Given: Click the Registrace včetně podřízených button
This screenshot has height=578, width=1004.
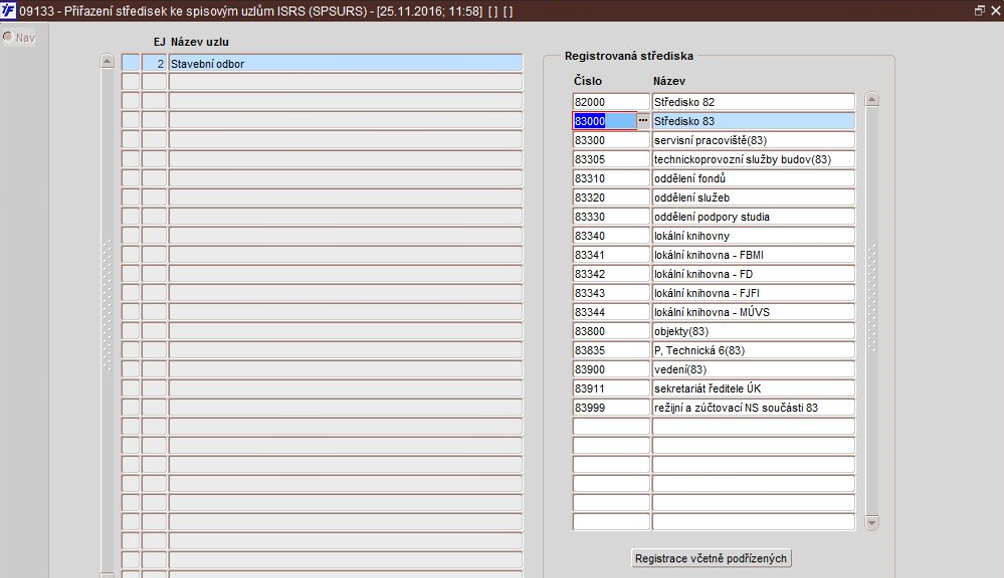Looking at the screenshot, I should (711, 558).
